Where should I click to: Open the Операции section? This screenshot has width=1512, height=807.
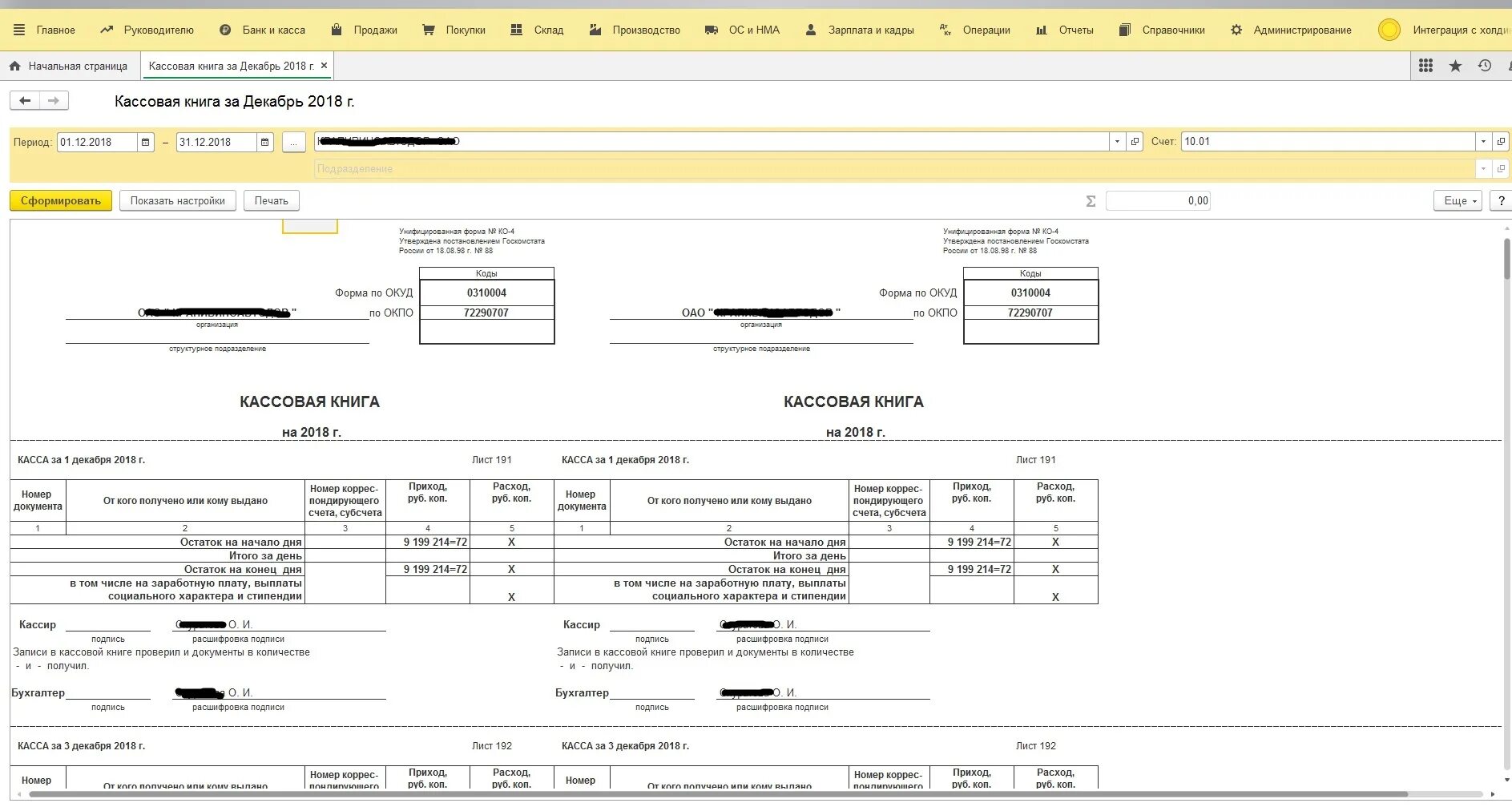click(986, 30)
